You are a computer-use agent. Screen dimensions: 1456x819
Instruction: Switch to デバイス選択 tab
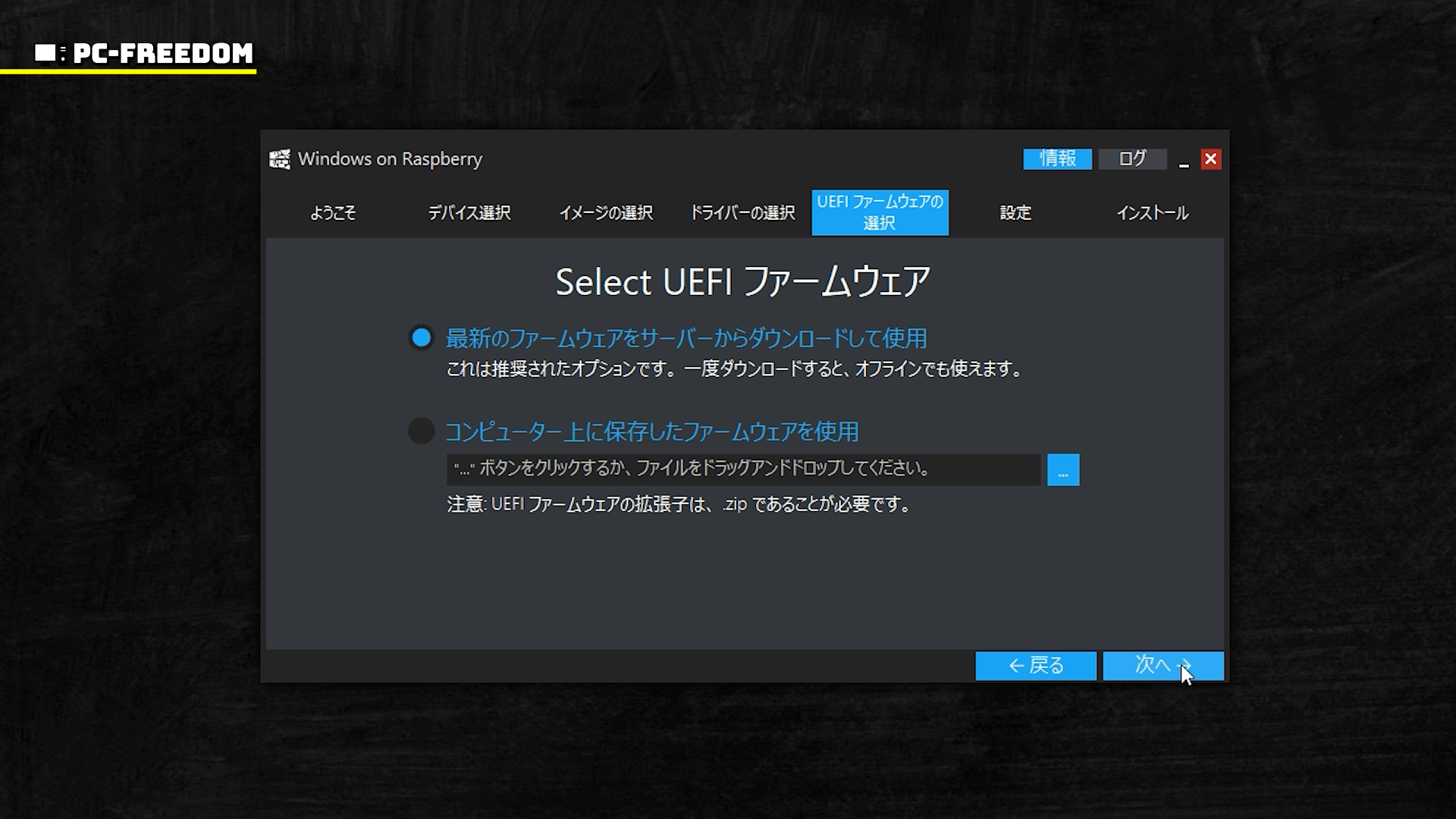point(469,213)
